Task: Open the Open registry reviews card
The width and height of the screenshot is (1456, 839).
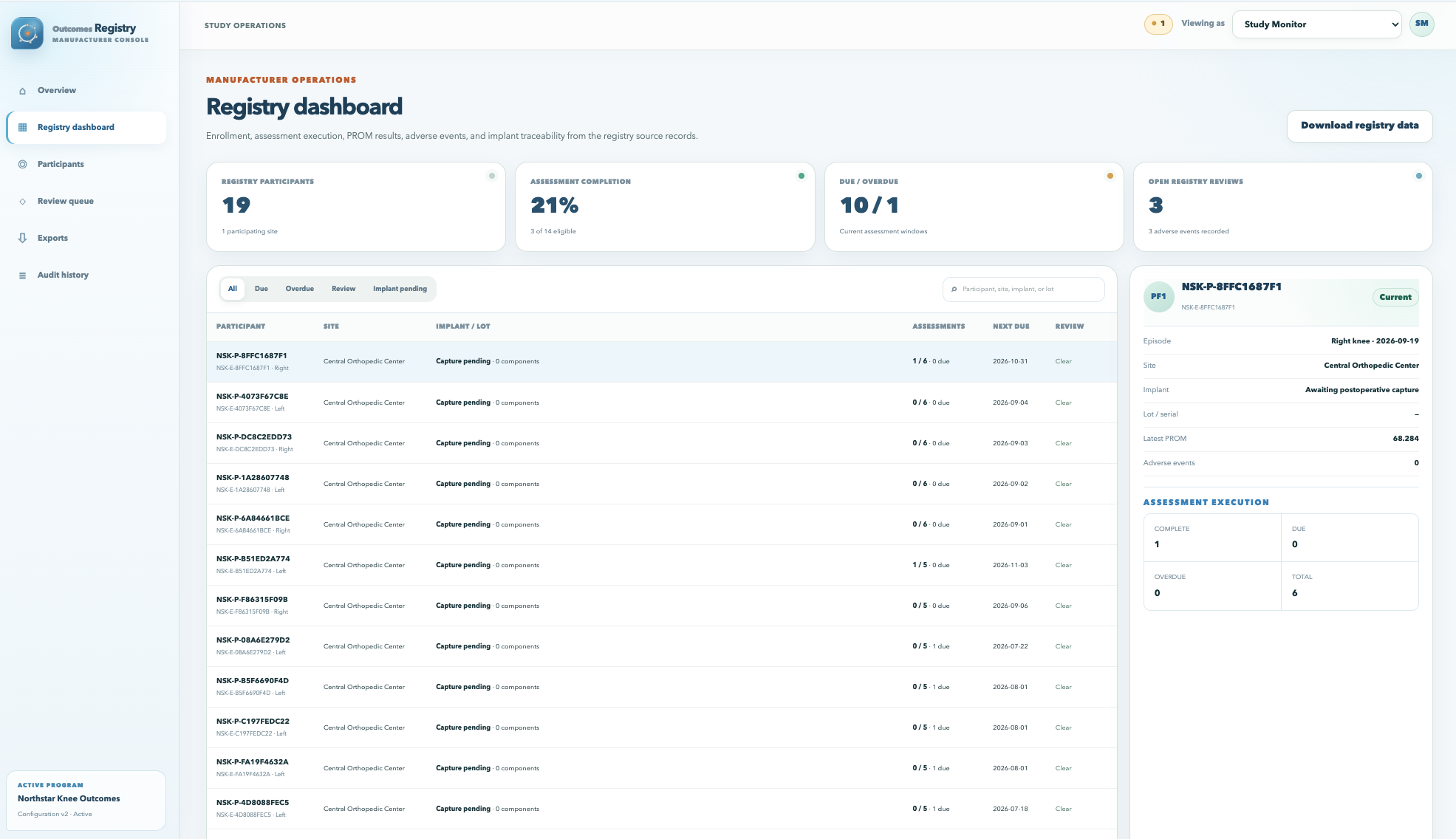Action: 1282,207
